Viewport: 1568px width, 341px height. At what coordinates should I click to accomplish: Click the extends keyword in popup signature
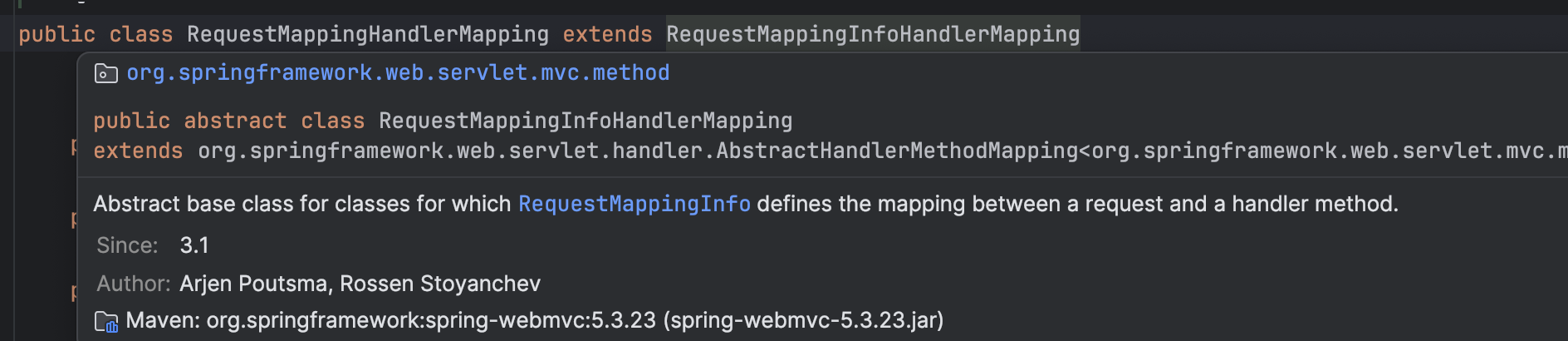pos(138,151)
